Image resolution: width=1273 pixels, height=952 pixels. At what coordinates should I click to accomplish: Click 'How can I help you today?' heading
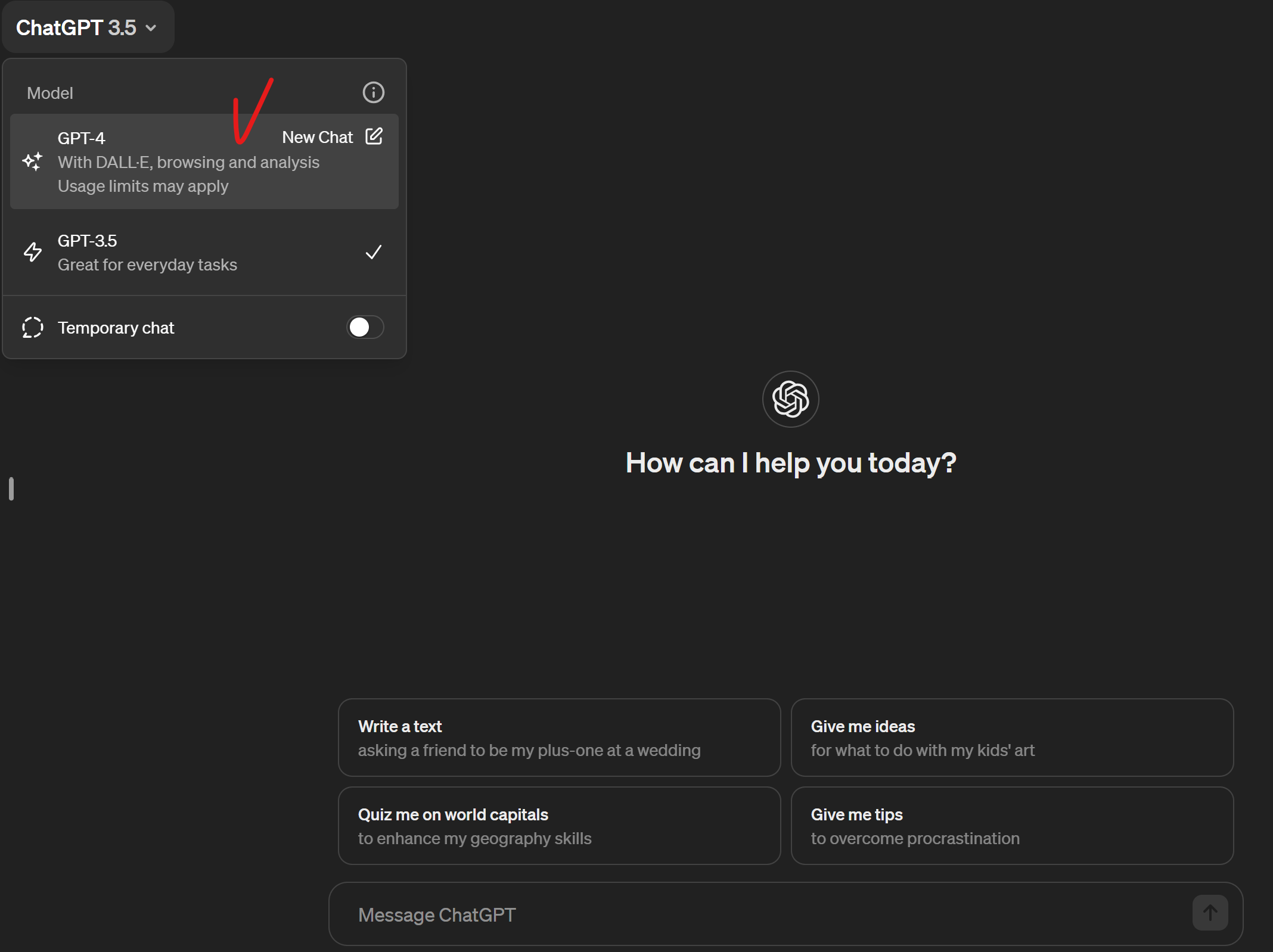pyautogui.click(x=791, y=463)
